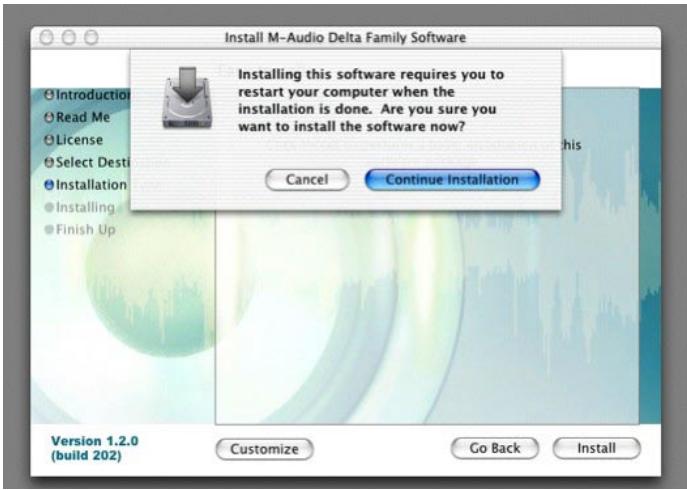Click the Go Back button
The width and height of the screenshot is (687, 490).
(495, 448)
